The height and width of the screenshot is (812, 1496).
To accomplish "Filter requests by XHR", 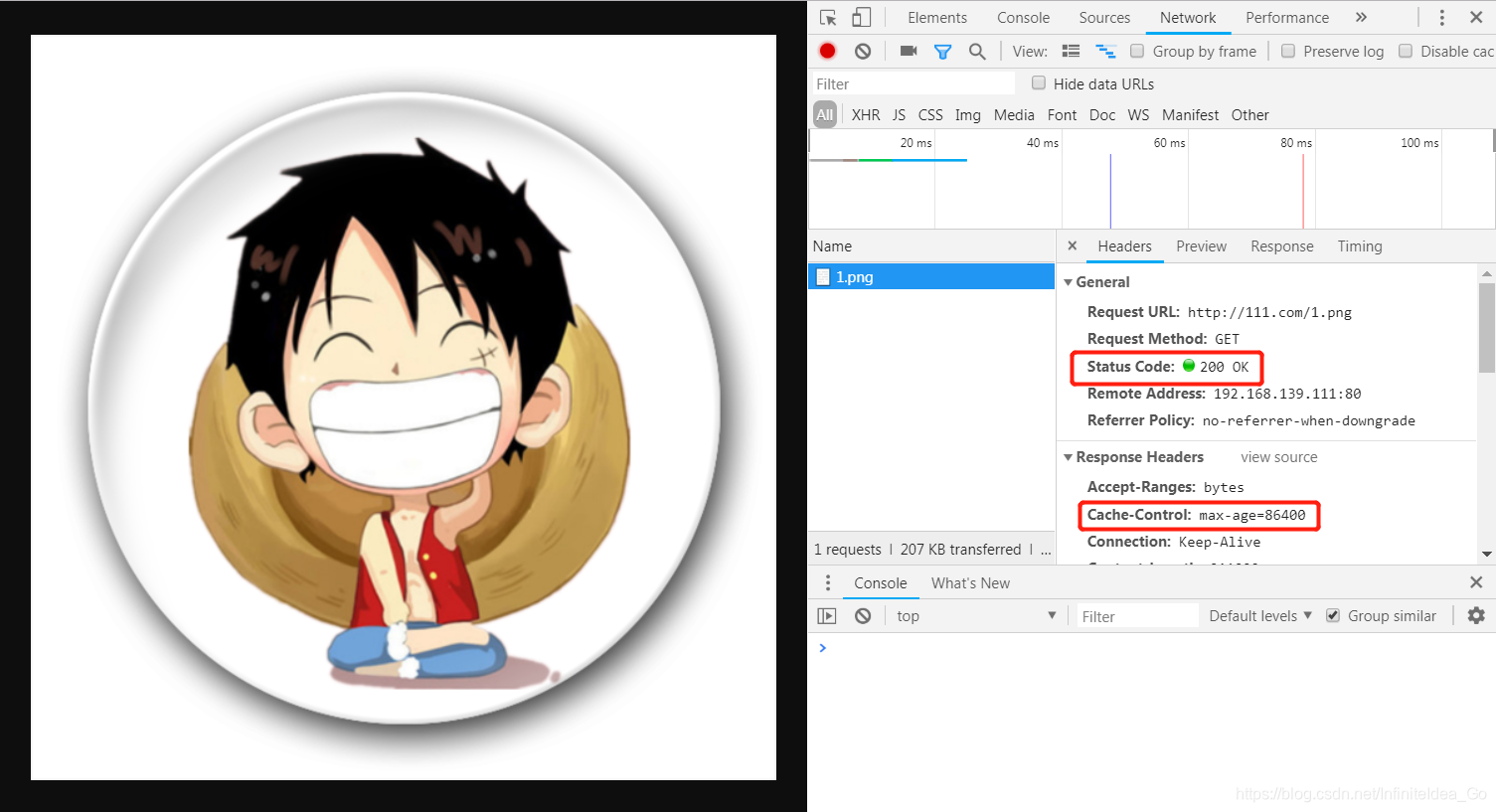I will tap(866, 115).
